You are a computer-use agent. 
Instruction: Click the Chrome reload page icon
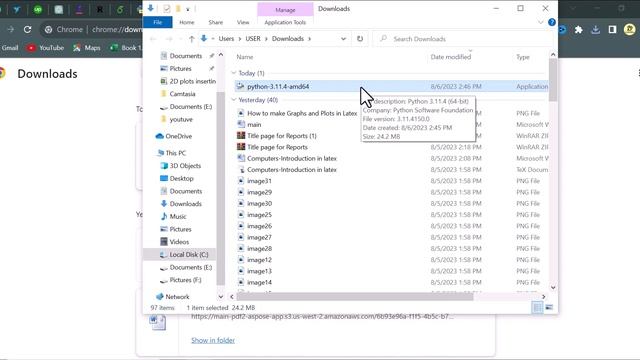pyautogui.click(x=27, y=29)
